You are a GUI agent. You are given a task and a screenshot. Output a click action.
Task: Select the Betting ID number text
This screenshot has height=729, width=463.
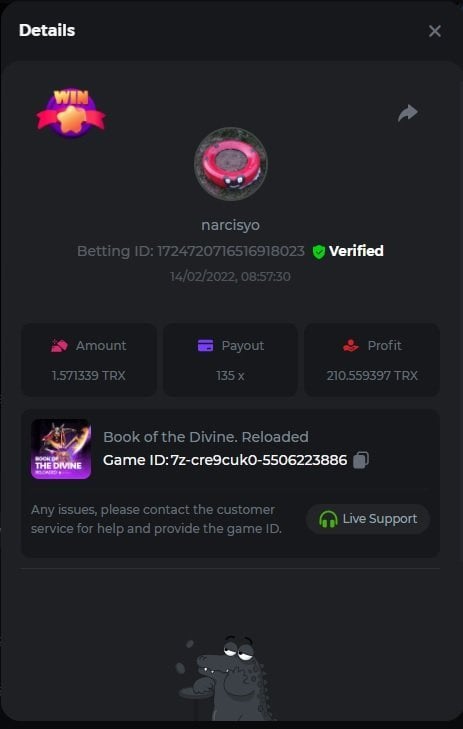(231, 251)
